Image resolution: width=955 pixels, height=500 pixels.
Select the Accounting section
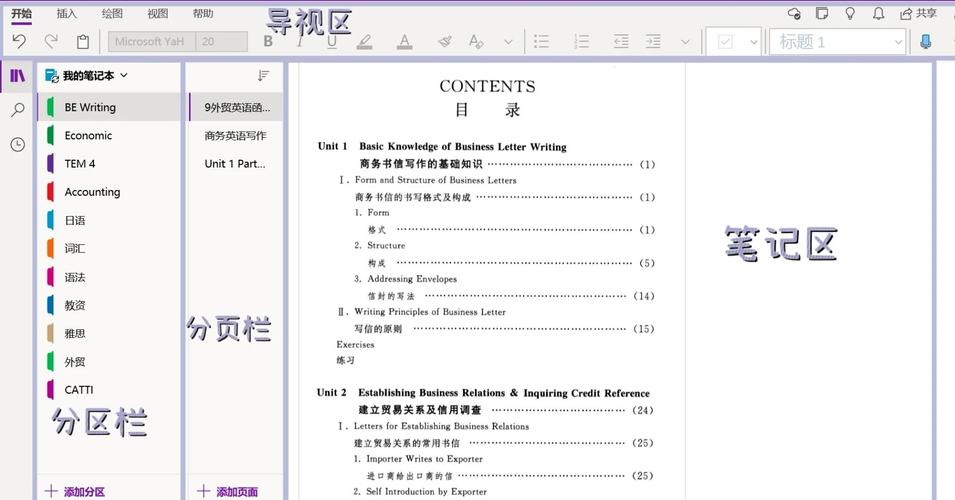[x=109, y=192]
